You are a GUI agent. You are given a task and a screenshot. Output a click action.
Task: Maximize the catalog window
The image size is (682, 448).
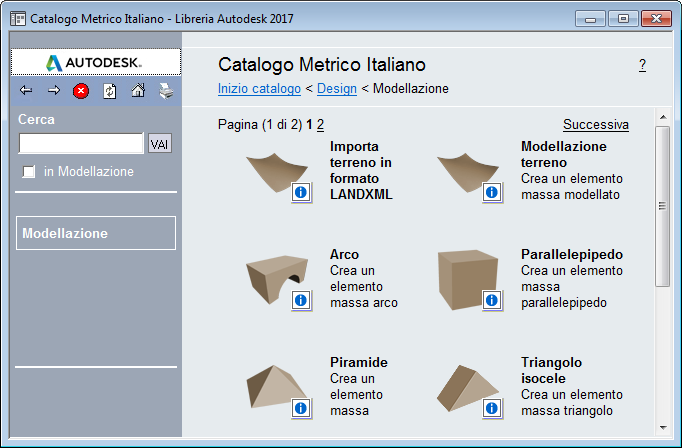[x=623, y=19]
